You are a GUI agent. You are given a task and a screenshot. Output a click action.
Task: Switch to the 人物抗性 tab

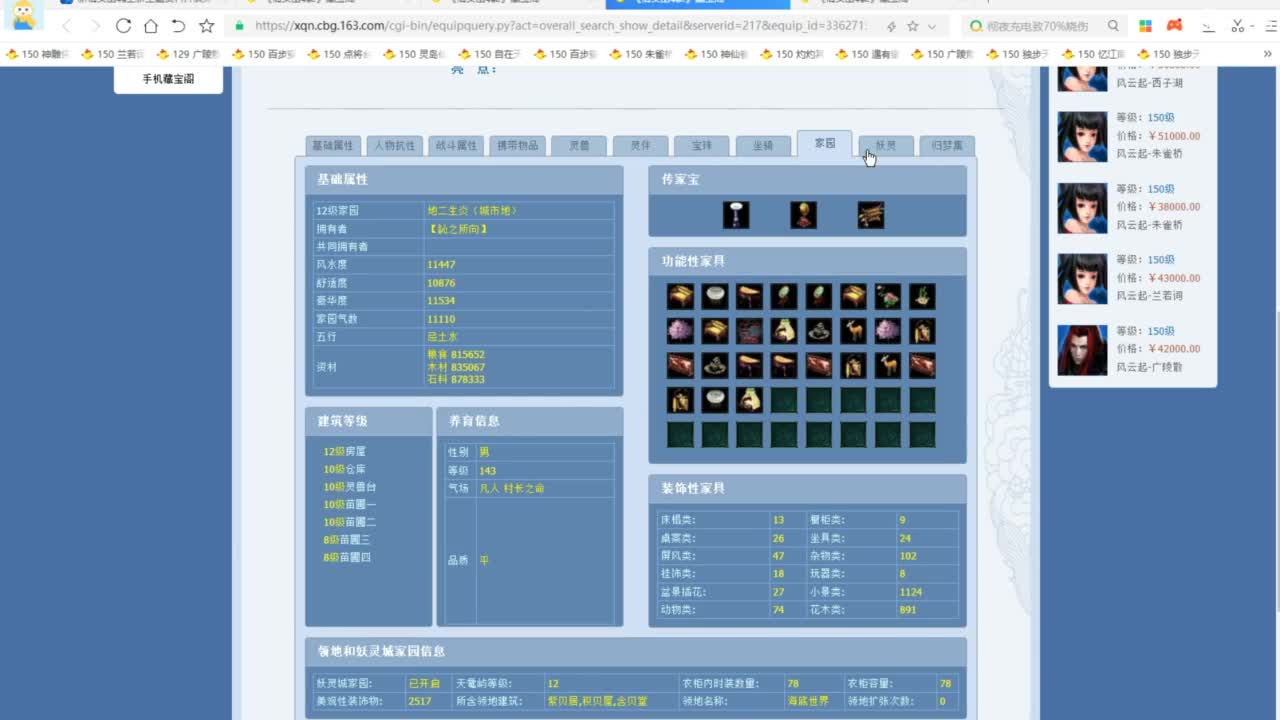(394, 146)
